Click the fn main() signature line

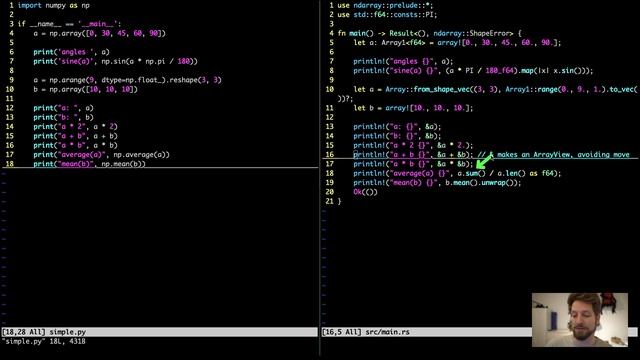click(x=429, y=33)
